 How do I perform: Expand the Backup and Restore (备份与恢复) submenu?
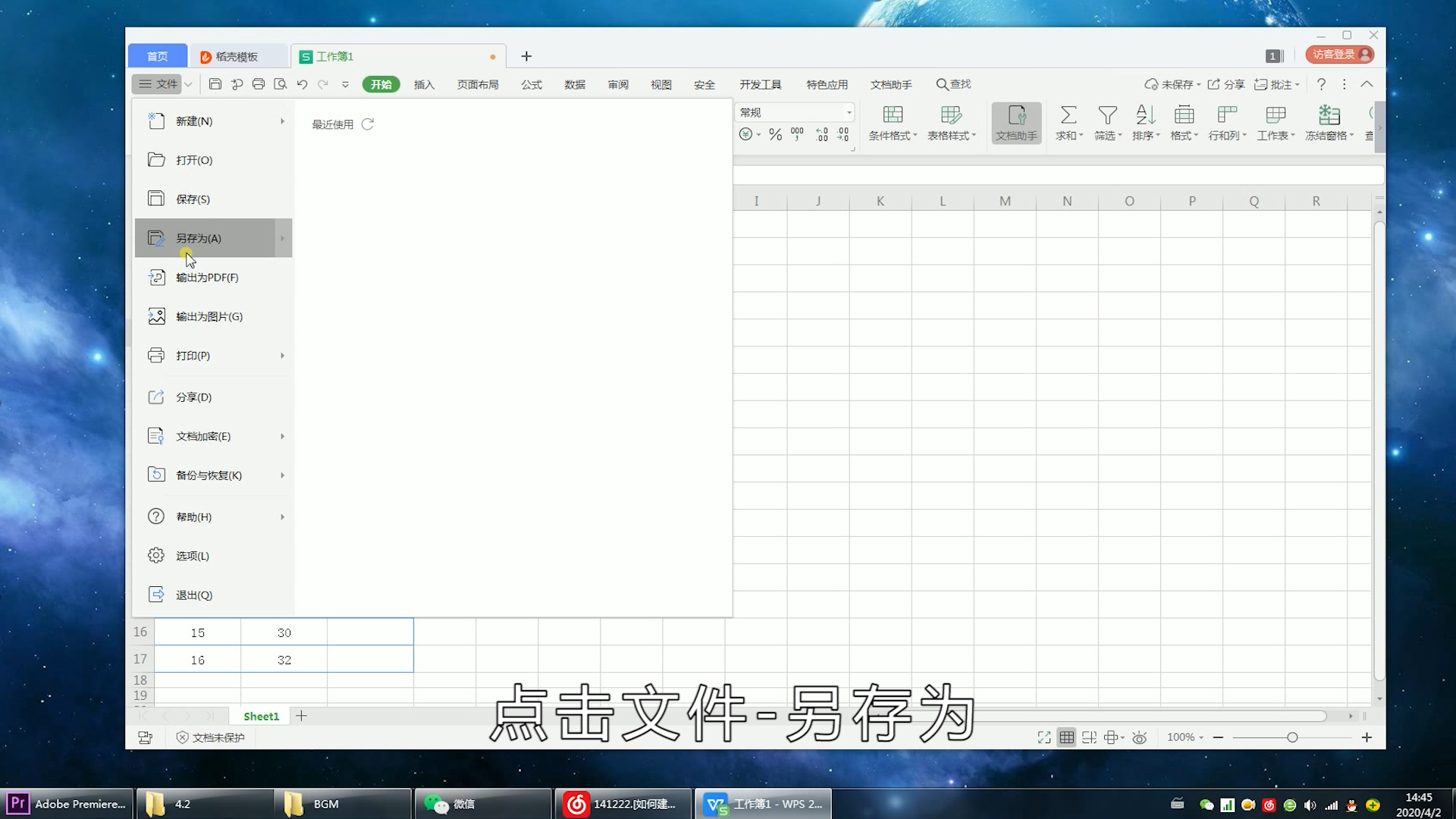[x=282, y=475]
